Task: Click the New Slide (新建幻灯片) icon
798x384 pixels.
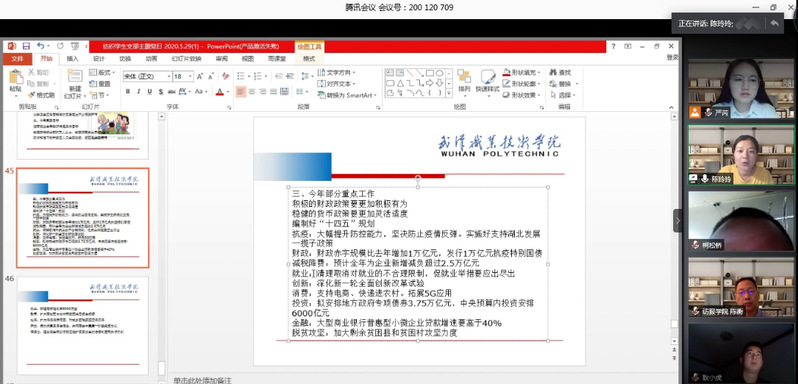Action: (75, 76)
